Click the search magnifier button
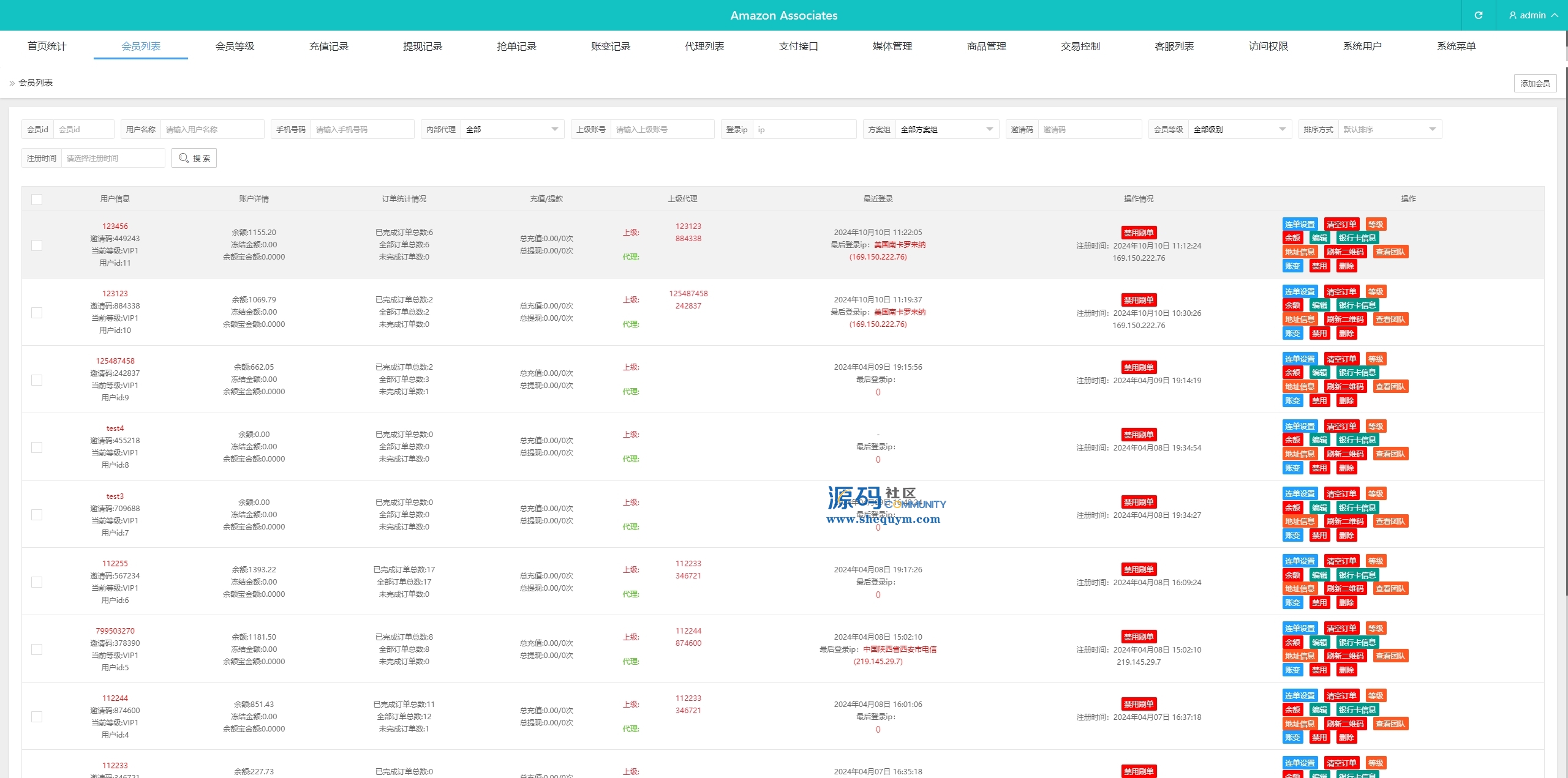 point(194,158)
